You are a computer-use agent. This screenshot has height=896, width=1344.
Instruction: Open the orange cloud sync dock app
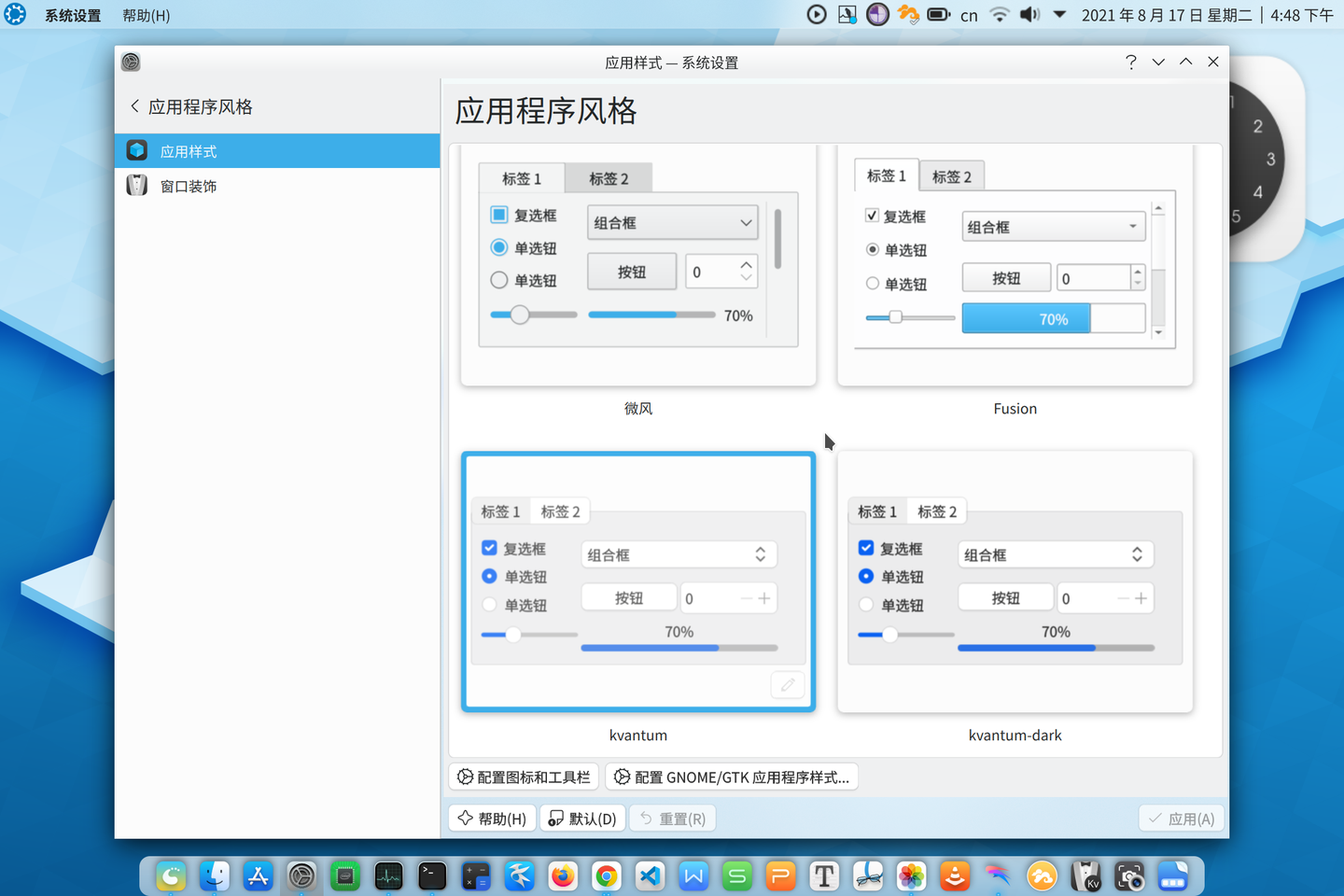(x=1042, y=875)
